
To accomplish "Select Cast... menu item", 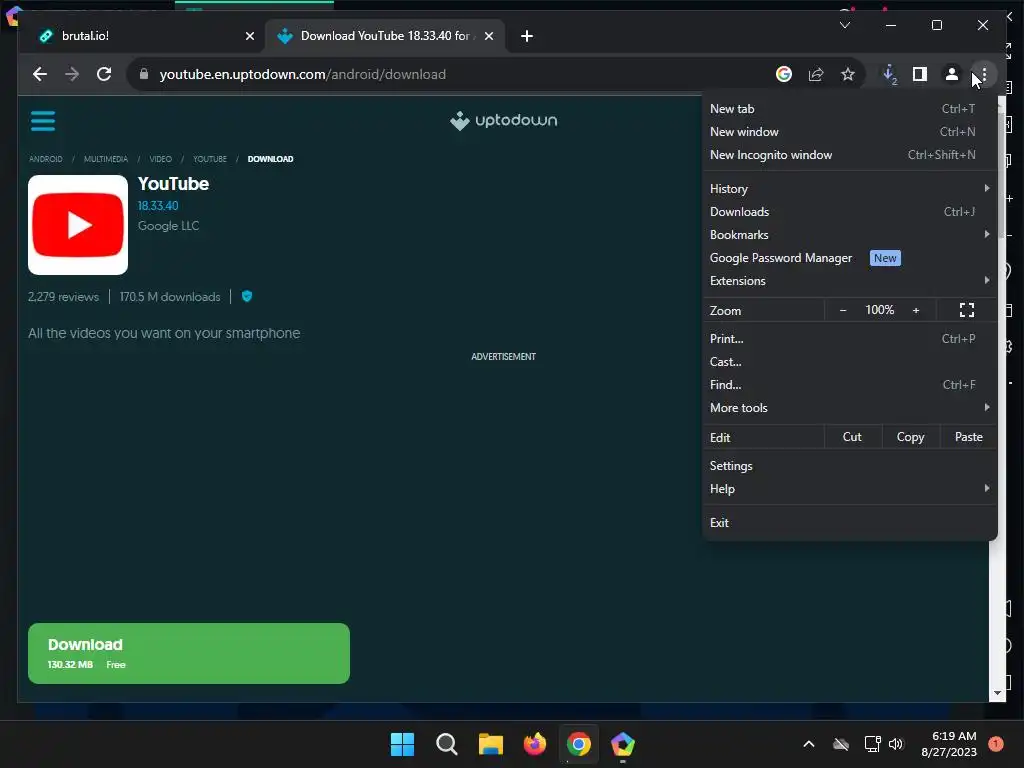I will [x=850, y=362].
